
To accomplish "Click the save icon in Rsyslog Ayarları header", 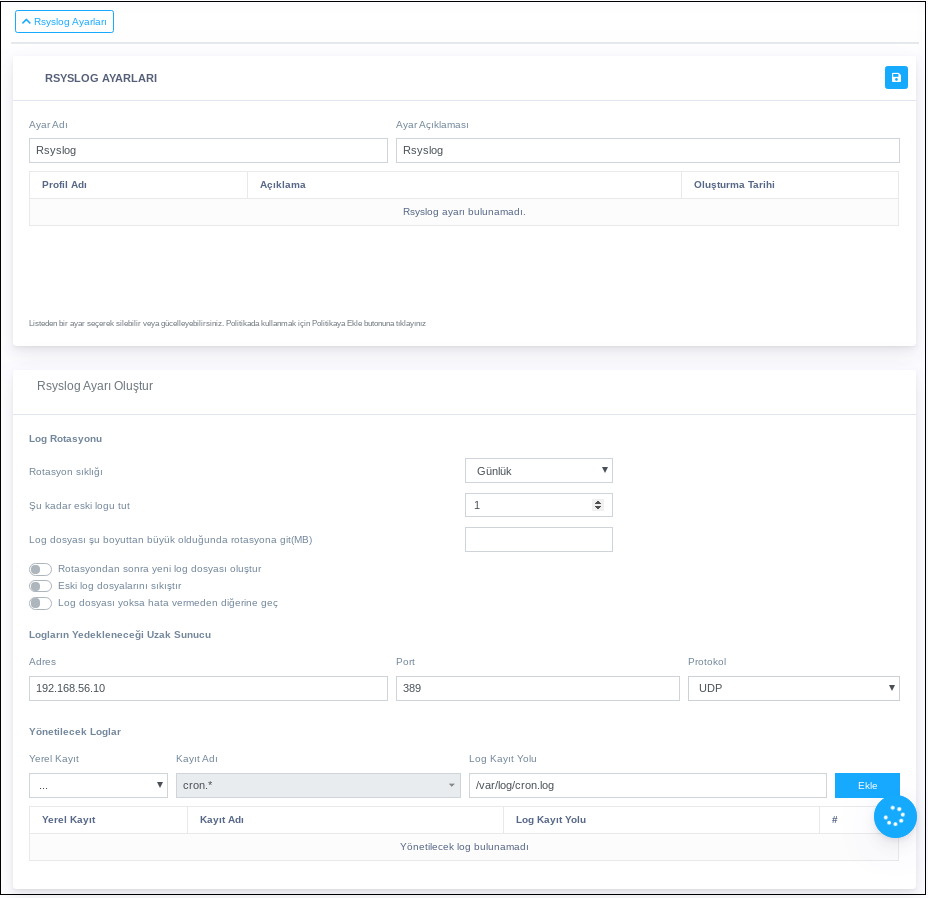I will click(x=896, y=78).
